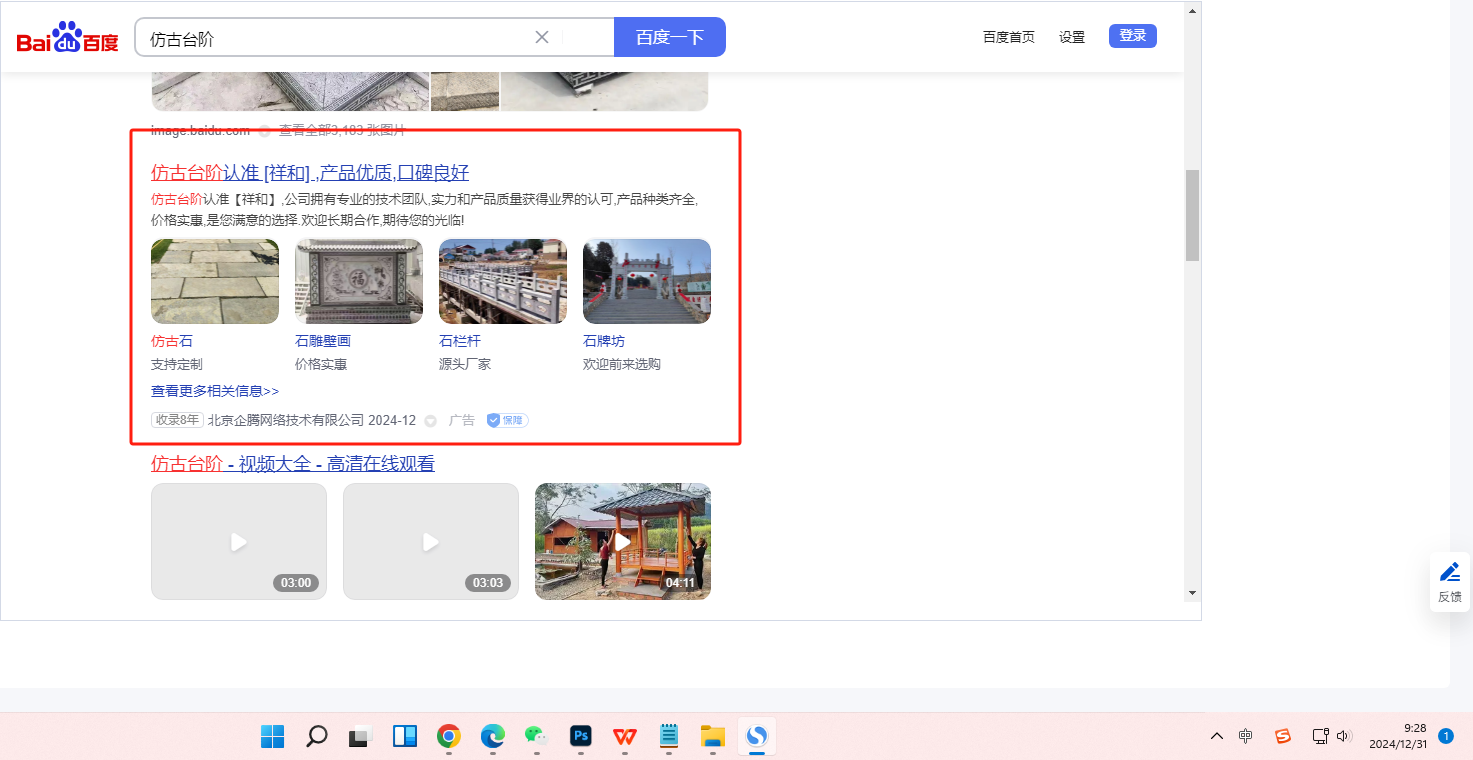Click the Baidu logo

tap(67, 38)
